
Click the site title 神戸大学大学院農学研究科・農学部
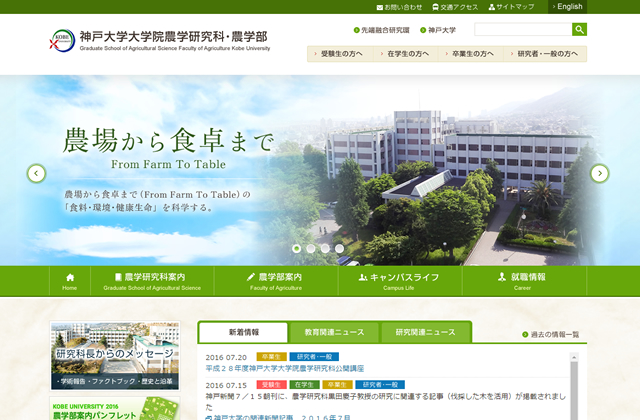tap(173, 36)
